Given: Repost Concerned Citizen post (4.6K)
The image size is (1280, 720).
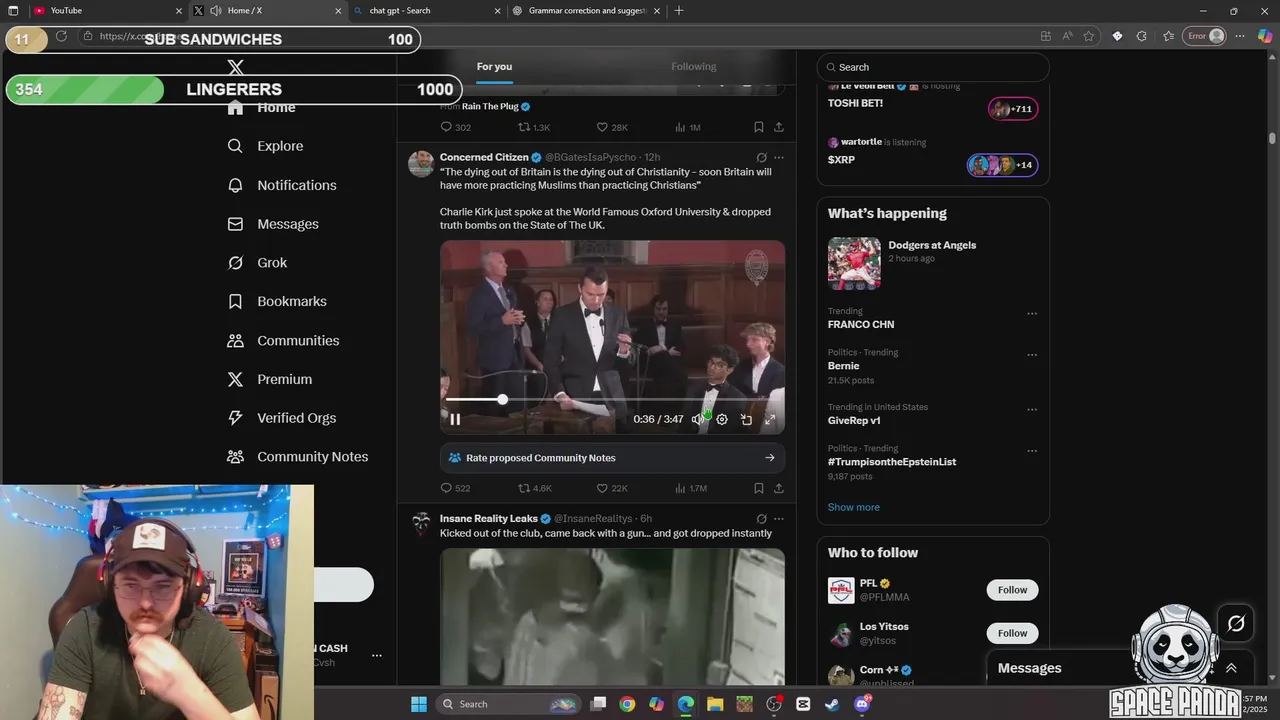Looking at the screenshot, I should [535, 488].
